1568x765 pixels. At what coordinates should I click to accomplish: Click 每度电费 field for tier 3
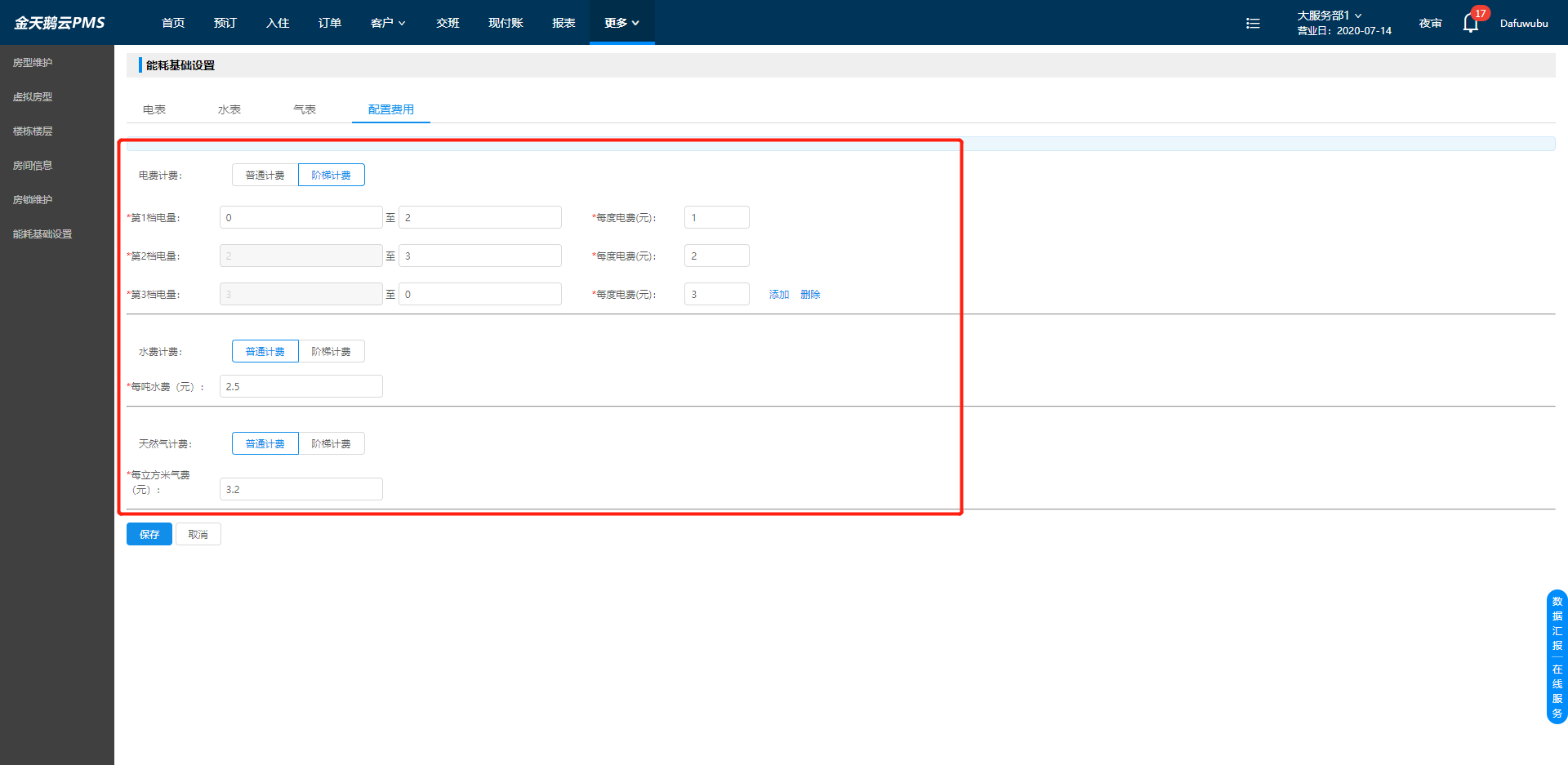[x=717, y=294]
